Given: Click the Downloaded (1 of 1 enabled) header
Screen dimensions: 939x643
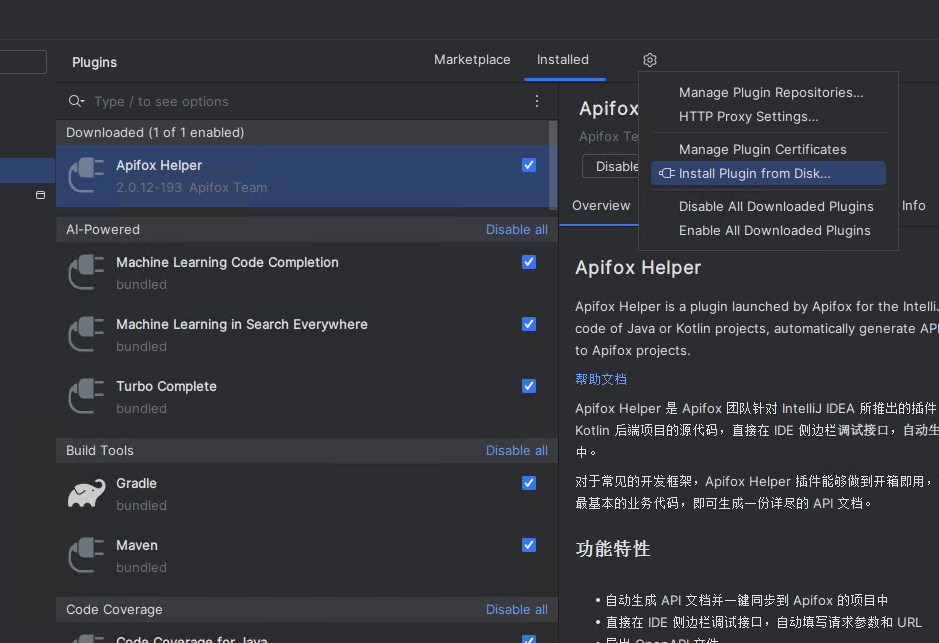Looking at the screenshot, I should (x=302, y=132).
